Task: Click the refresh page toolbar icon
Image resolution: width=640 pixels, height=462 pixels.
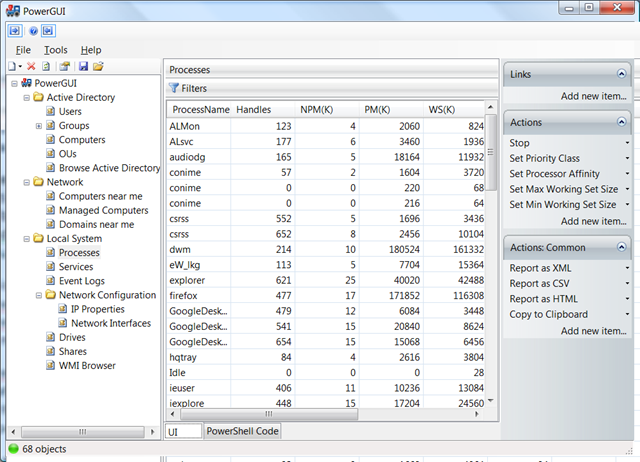Action: [x=46, y=66]
